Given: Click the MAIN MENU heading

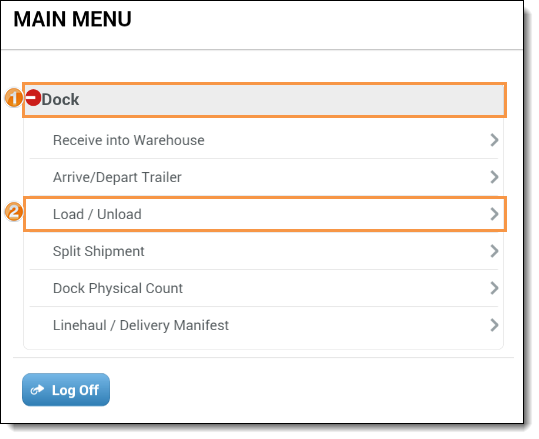Looking at the screenshot, I should coord(72,19).
